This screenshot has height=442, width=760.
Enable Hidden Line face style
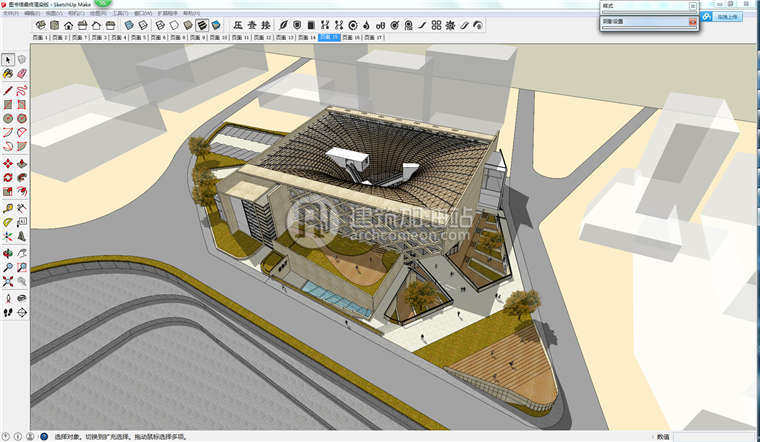point(174,25)
